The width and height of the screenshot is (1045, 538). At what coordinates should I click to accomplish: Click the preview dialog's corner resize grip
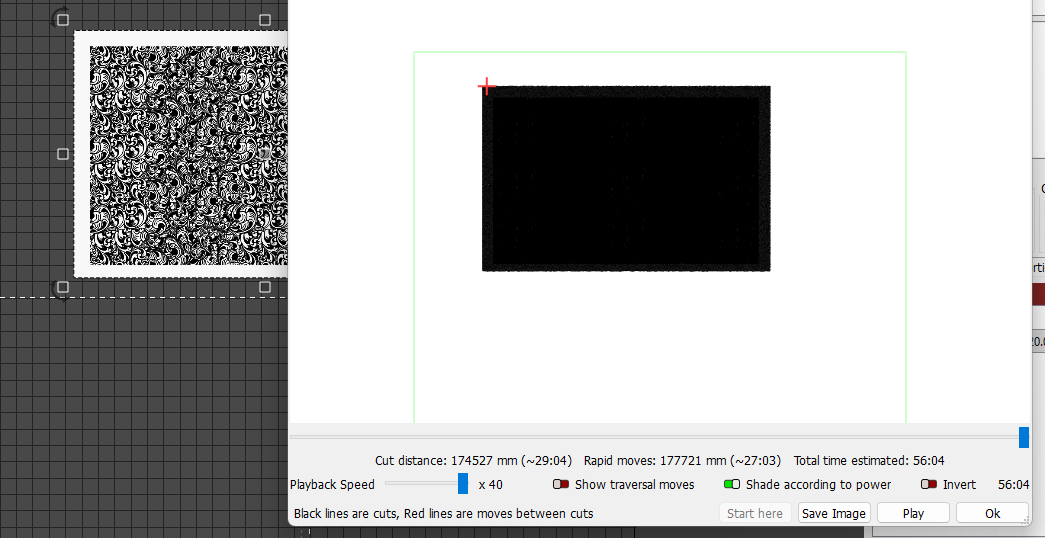tap(1026, 521)
